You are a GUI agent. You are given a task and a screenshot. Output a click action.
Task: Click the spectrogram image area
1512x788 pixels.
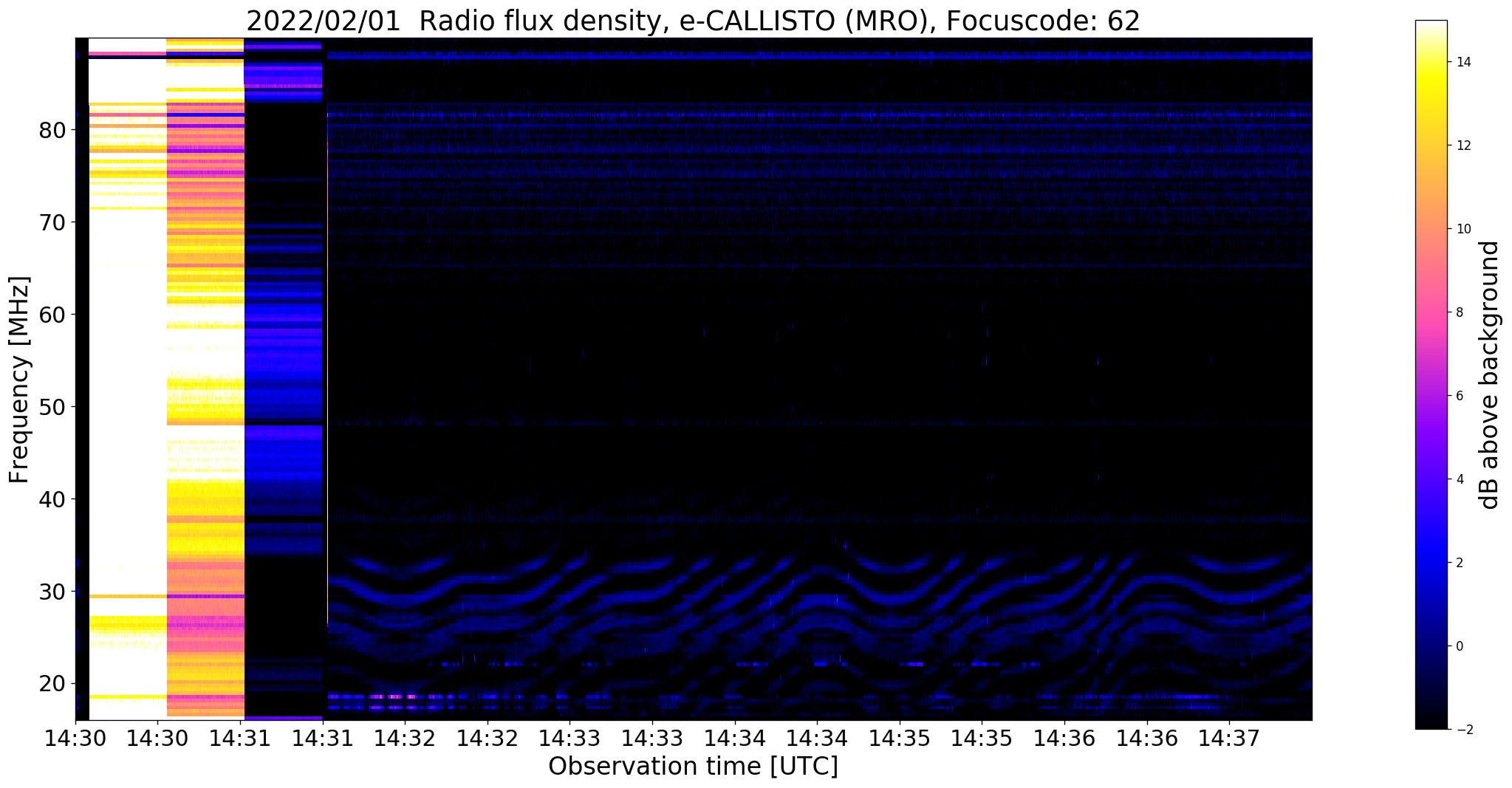pos(694,379)
